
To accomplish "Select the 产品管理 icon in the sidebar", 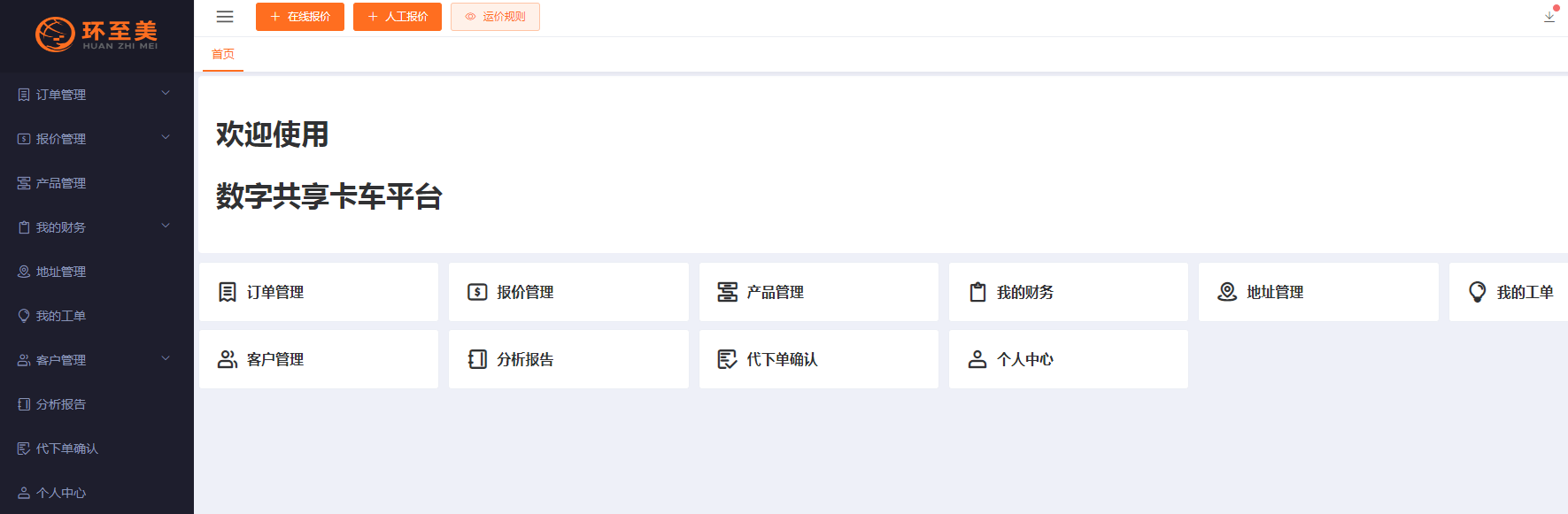I will [x=22, y=182].
